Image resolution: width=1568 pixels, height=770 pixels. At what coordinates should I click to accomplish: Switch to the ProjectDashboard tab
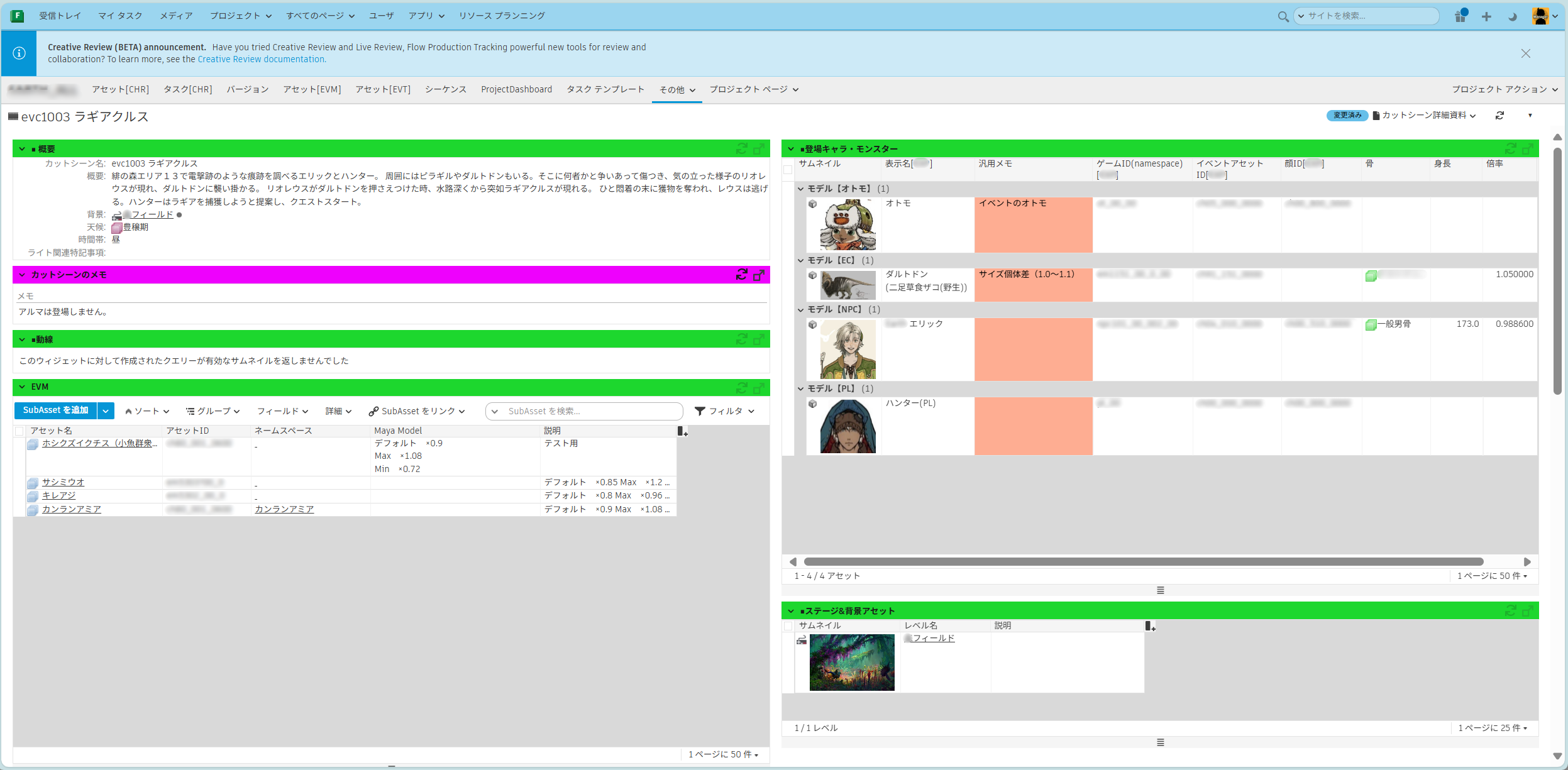click(x=516, y=89)
